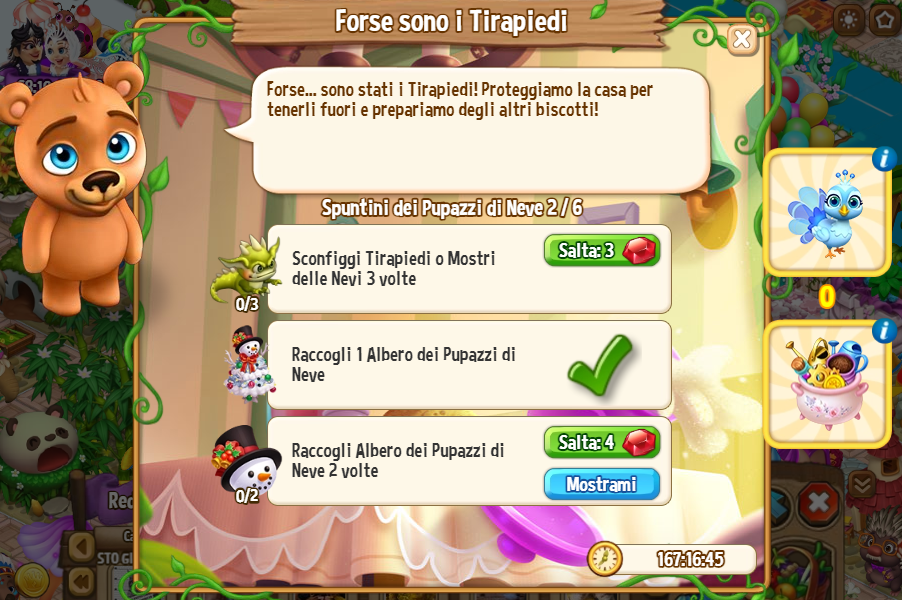Click the snowman head with top hat icon
The image size is (902, 600).
pyautogui.click(x=247, y=462)
